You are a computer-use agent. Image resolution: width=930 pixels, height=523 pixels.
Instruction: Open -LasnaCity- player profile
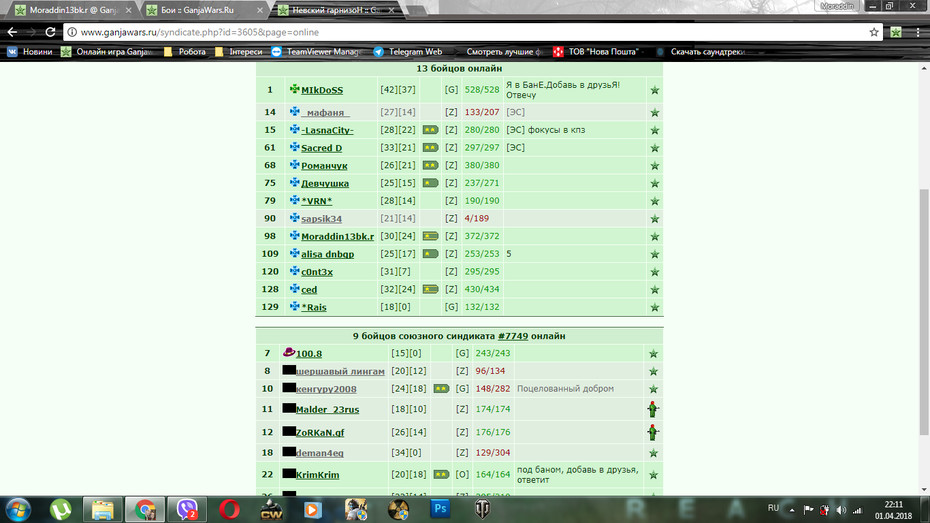point(327,130)
